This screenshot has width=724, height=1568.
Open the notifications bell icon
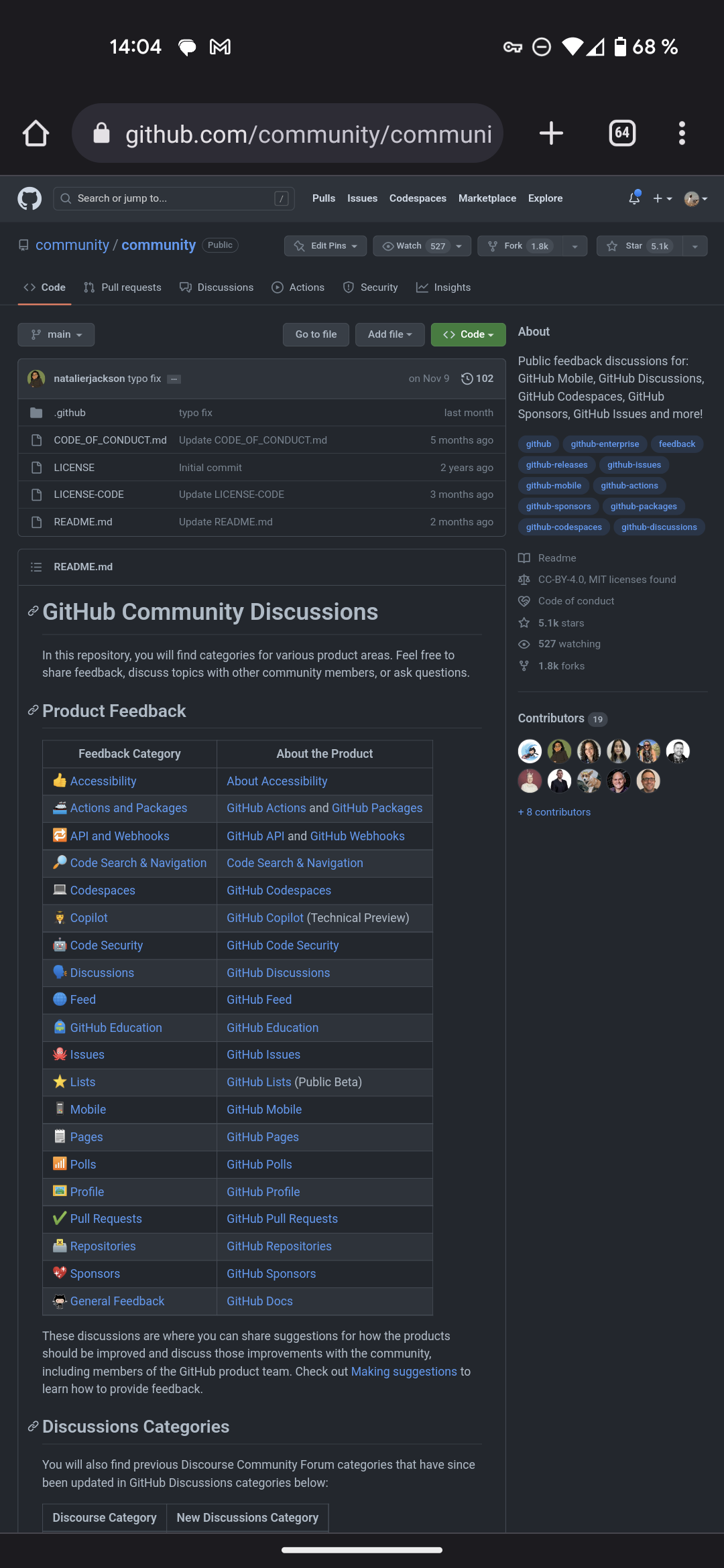[x=634, y=198]
